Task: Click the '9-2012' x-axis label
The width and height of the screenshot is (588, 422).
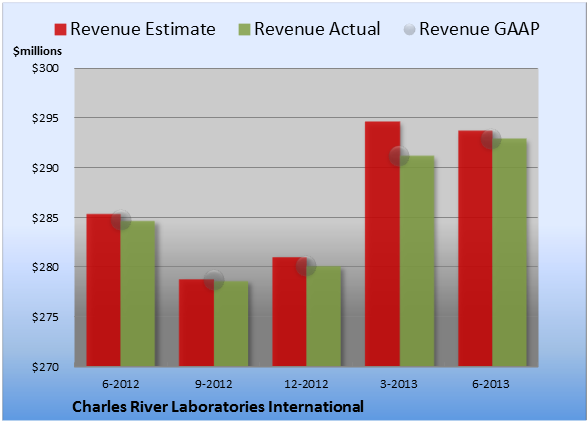Action: (x=214, y=384)
